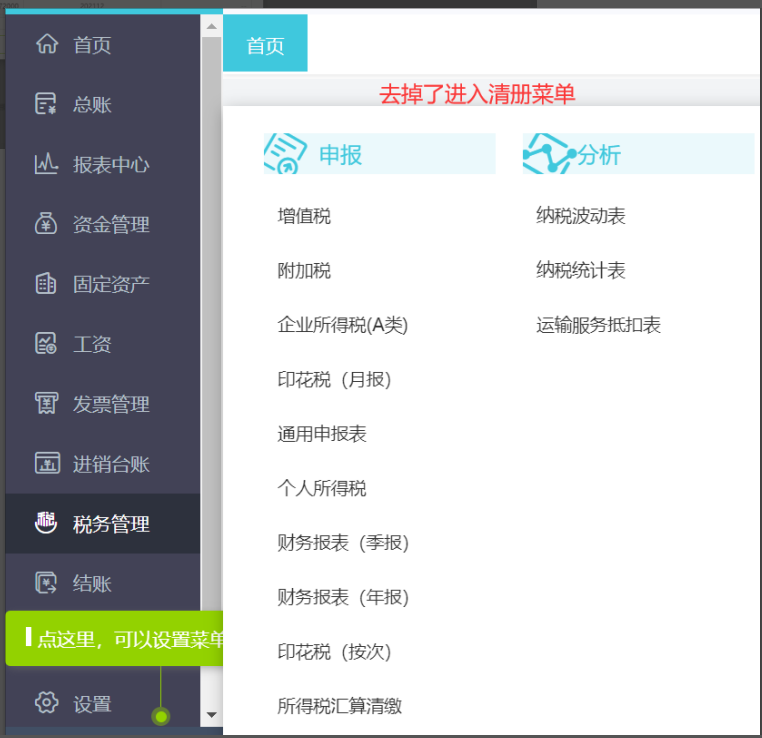Viewport: 762px width, 738px height.
Task: Open the 附加税 declaration link
Action: click(x=304, y=270)
